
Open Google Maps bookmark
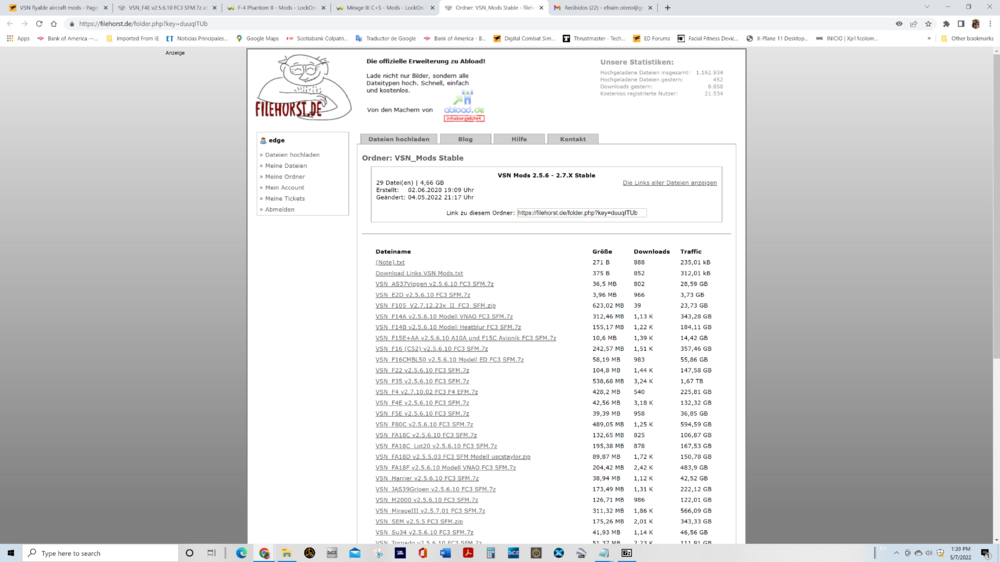coord(258,38)
